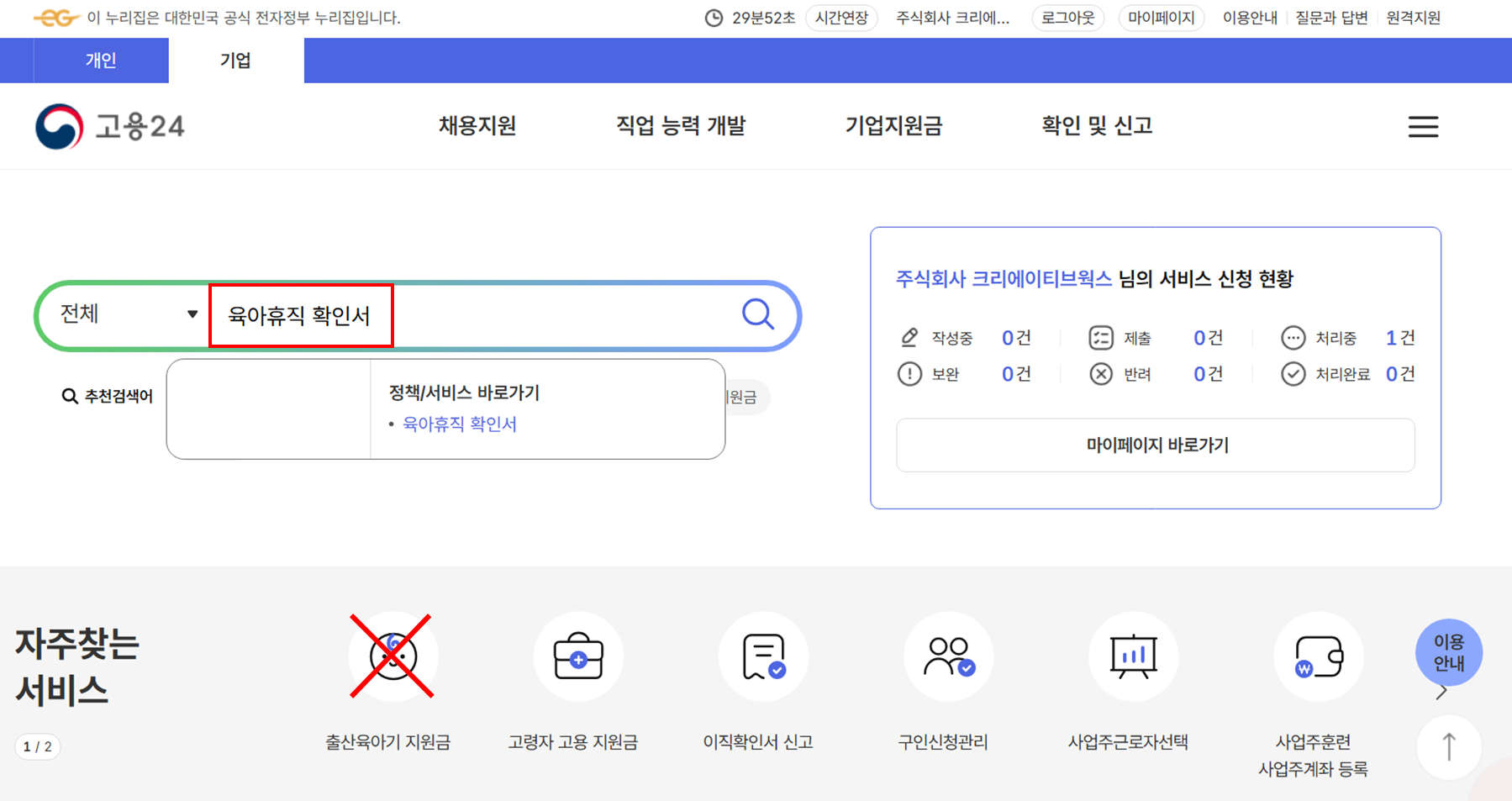This screenshot has width=1512, height=801.
Task: Click the 주식회사 크리에이티브웍스 company name link
Action: [1004, 279]
